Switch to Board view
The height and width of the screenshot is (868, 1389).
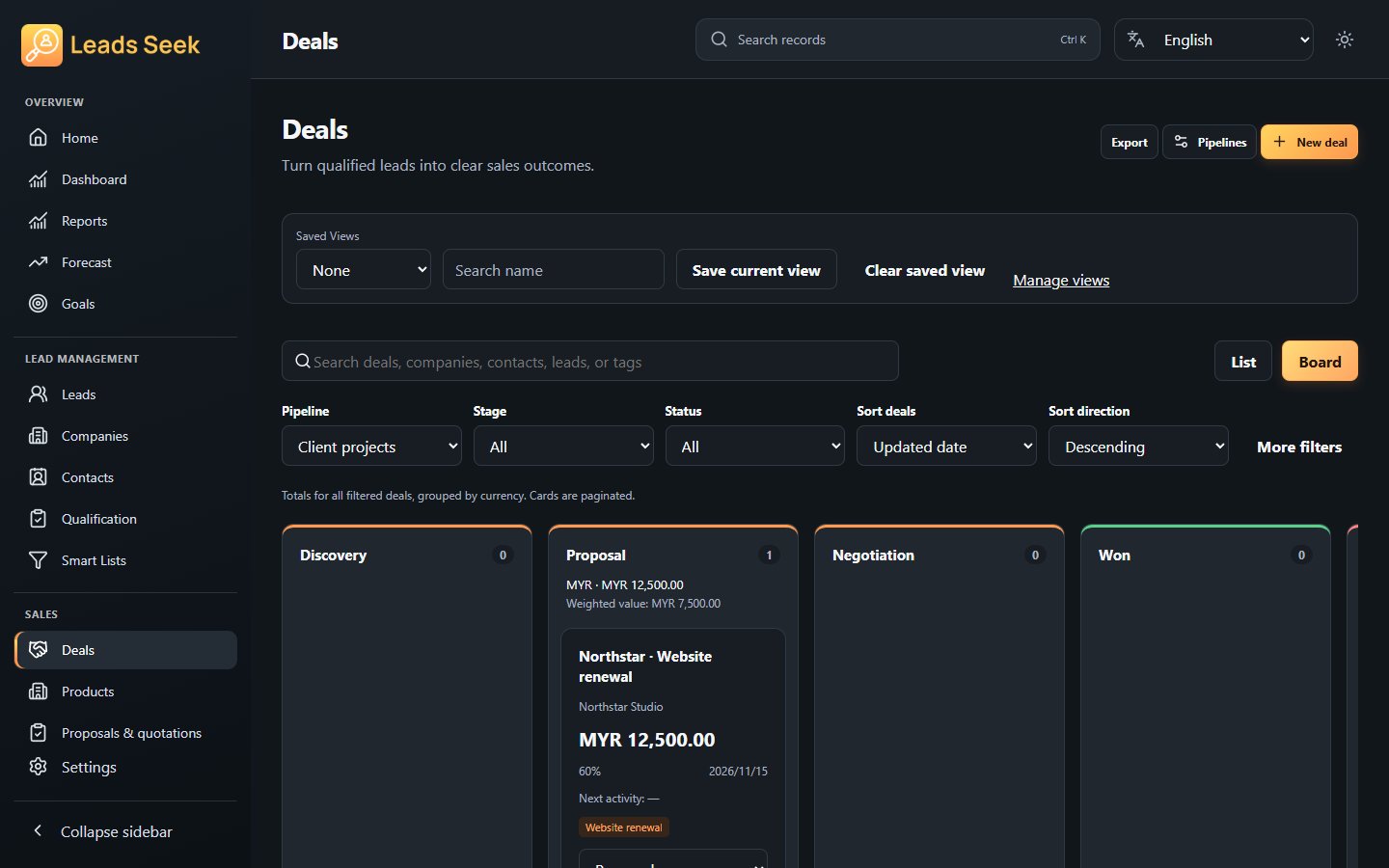(1320, 362)
